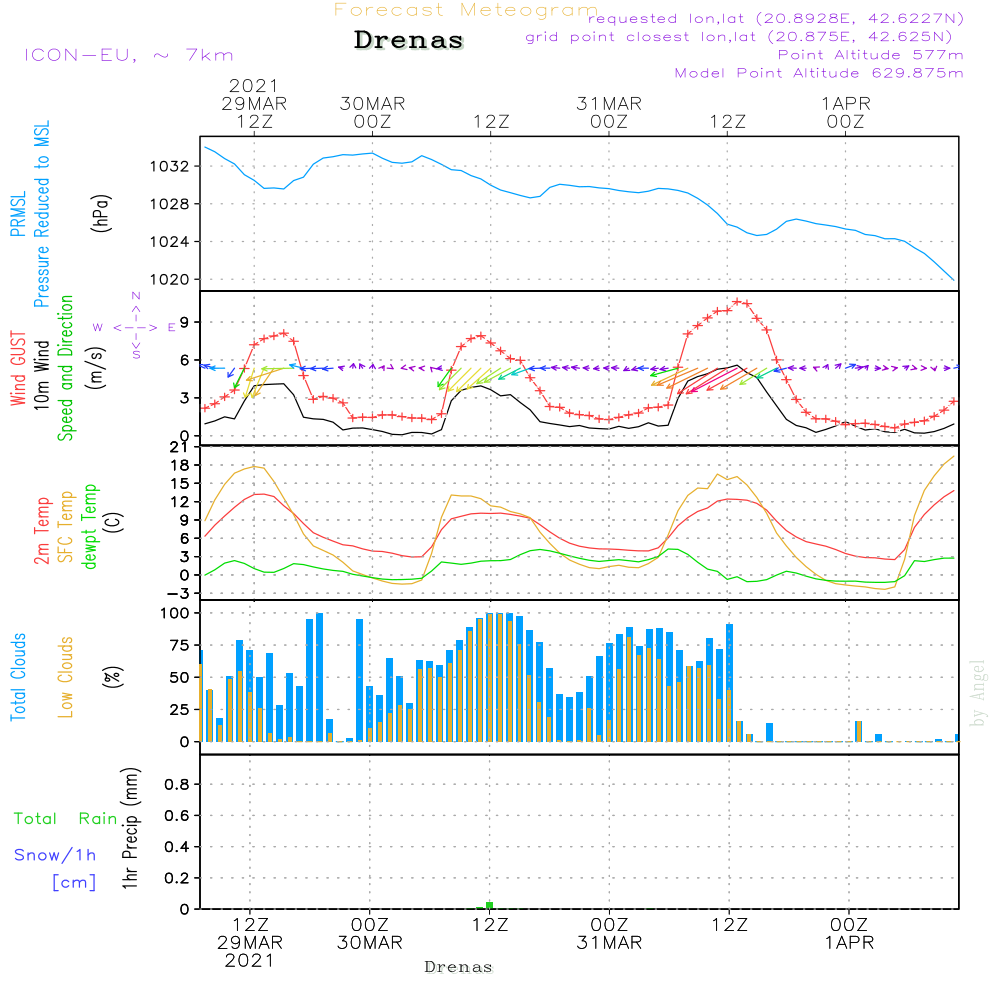Select bottom axis label "00Z 30MAR"
The image size is (1000, 1000).
pos(370,934)
